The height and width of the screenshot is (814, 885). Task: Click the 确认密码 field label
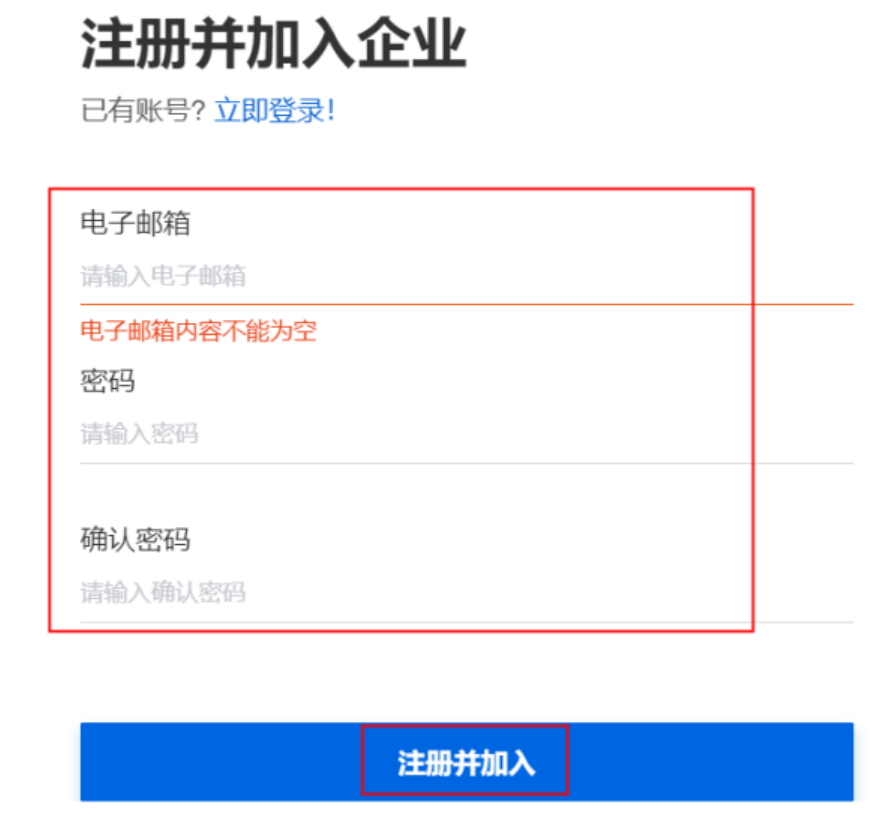point(135,540)
